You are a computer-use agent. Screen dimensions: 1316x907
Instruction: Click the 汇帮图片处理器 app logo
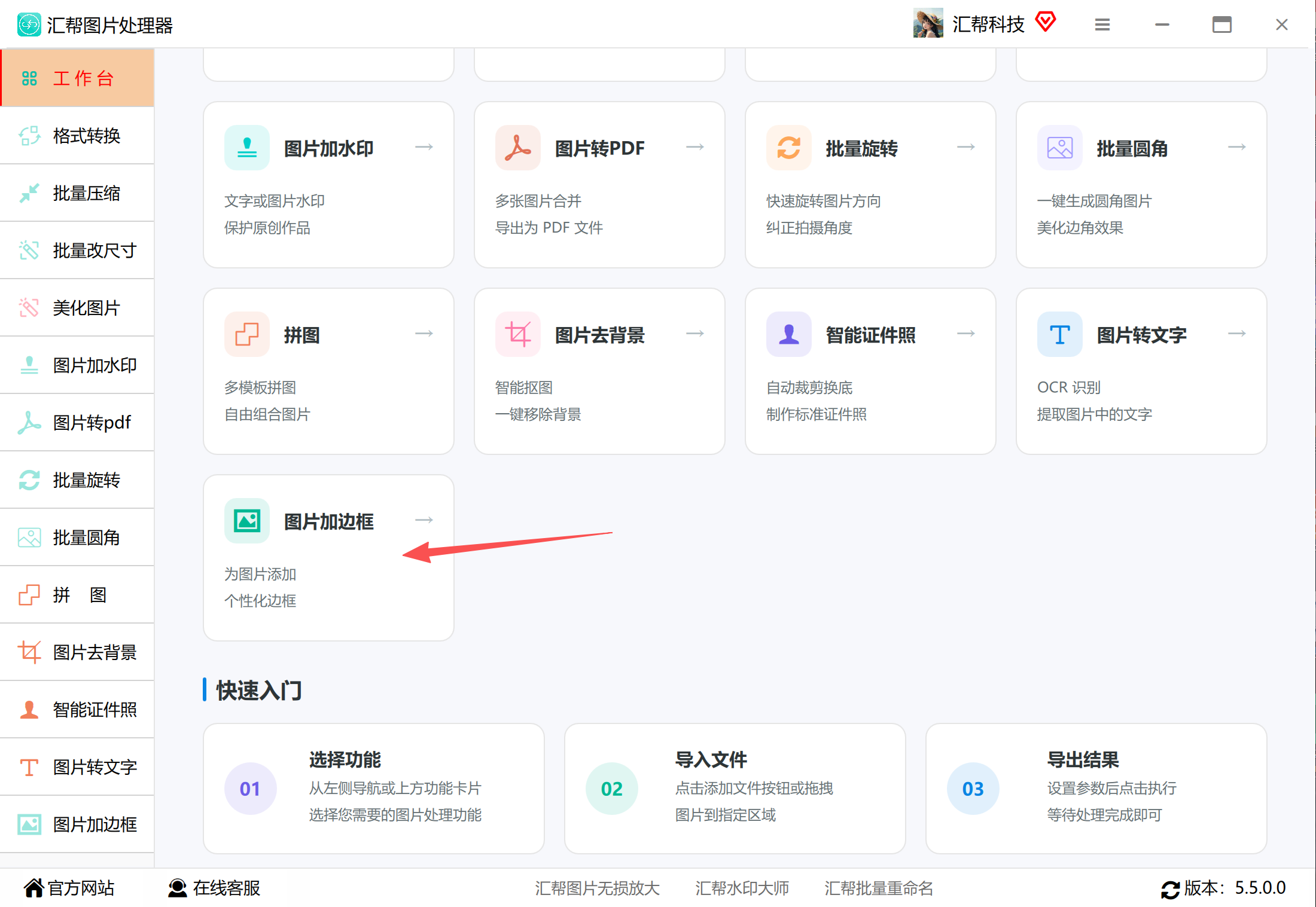click(x=29, y=25)
